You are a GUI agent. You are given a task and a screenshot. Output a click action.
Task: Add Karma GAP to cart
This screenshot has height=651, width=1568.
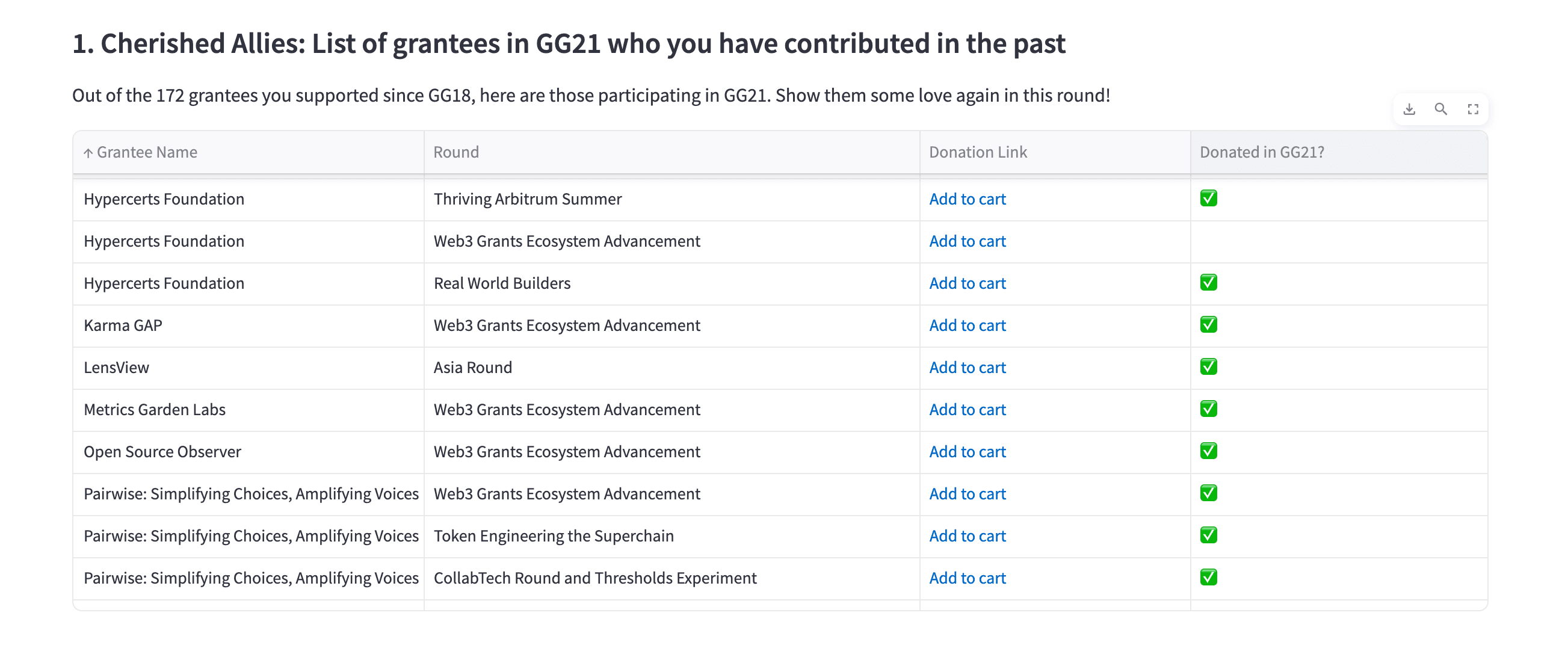(x=968, y=325)
